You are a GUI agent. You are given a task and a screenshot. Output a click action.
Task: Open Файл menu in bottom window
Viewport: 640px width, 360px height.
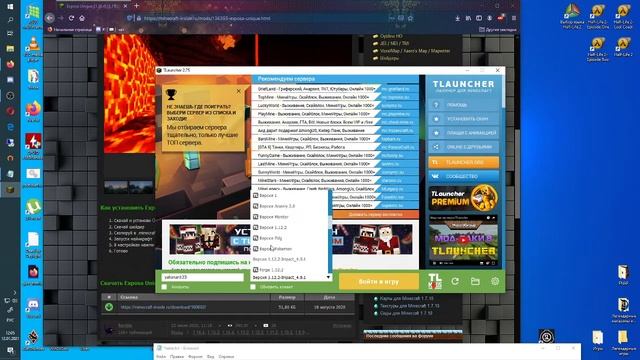pos(161,357)
